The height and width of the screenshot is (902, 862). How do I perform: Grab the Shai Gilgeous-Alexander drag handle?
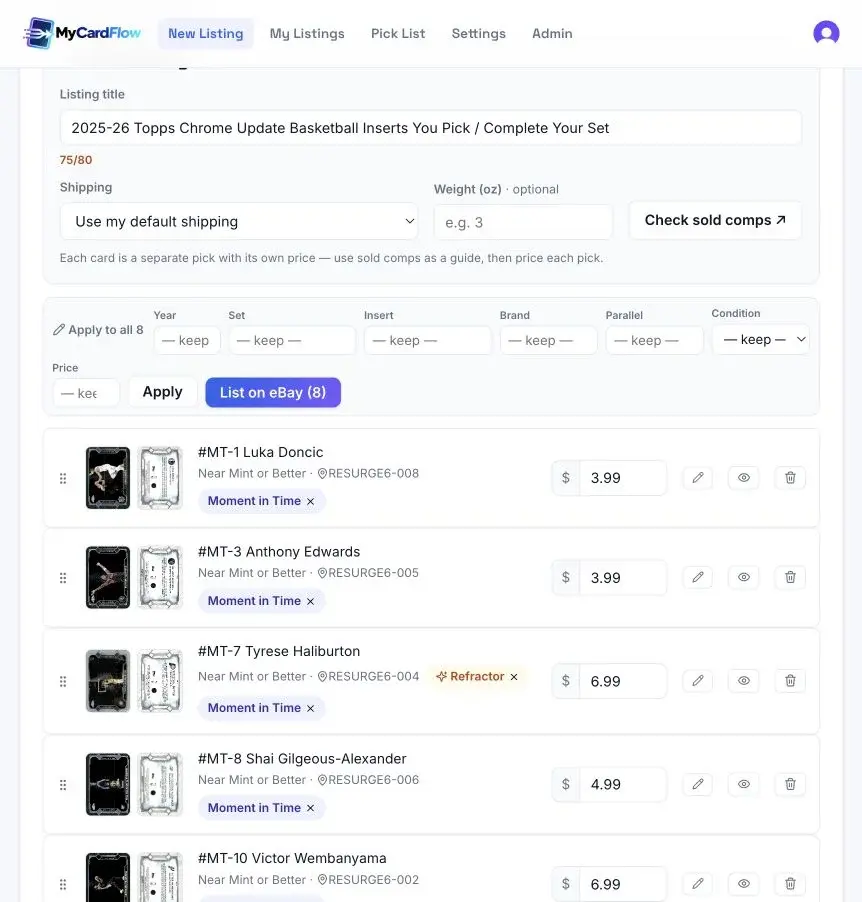[x=63, y=785]
